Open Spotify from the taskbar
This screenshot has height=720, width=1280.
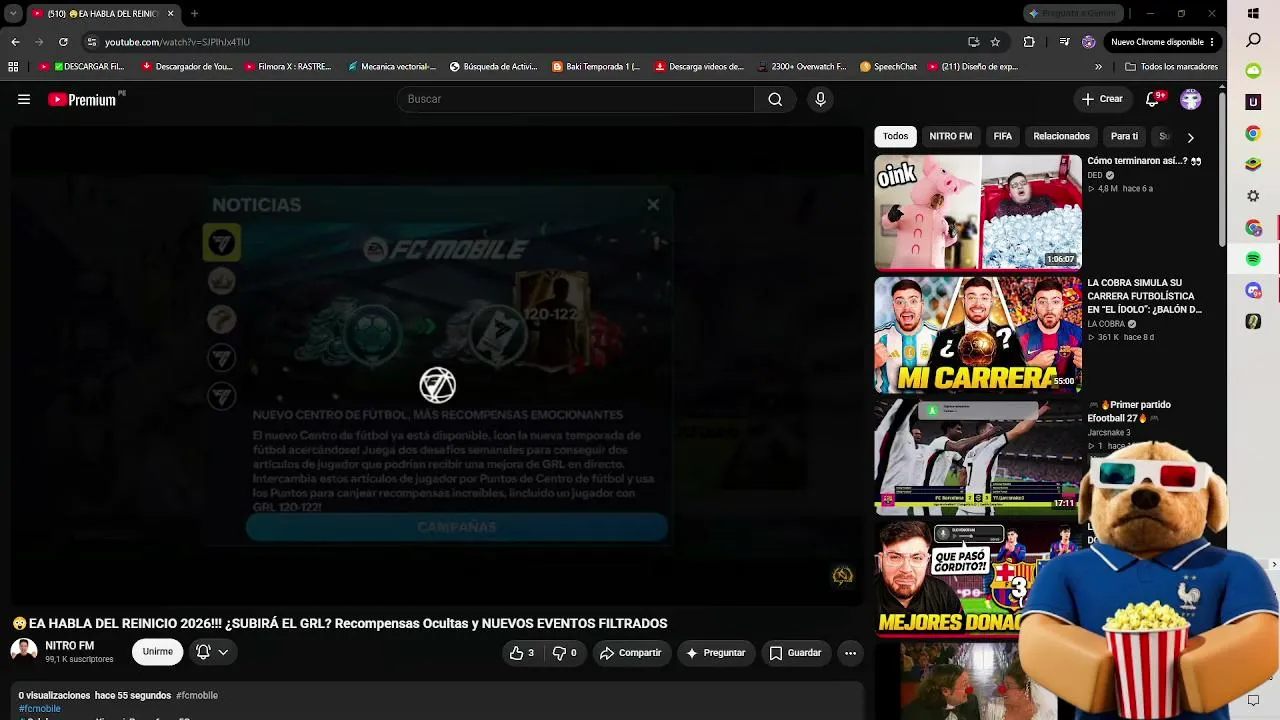1253,259
